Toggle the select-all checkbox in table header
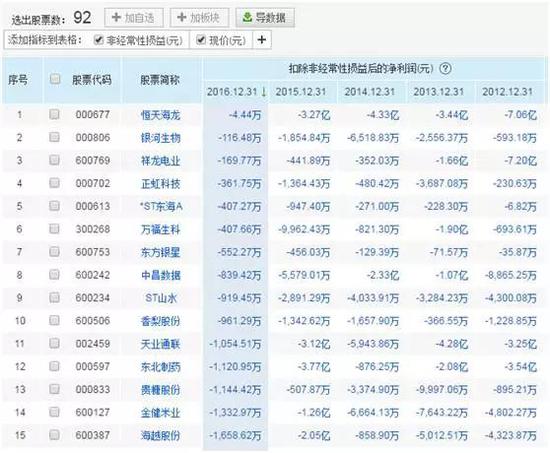 click(x=55, y=79)
